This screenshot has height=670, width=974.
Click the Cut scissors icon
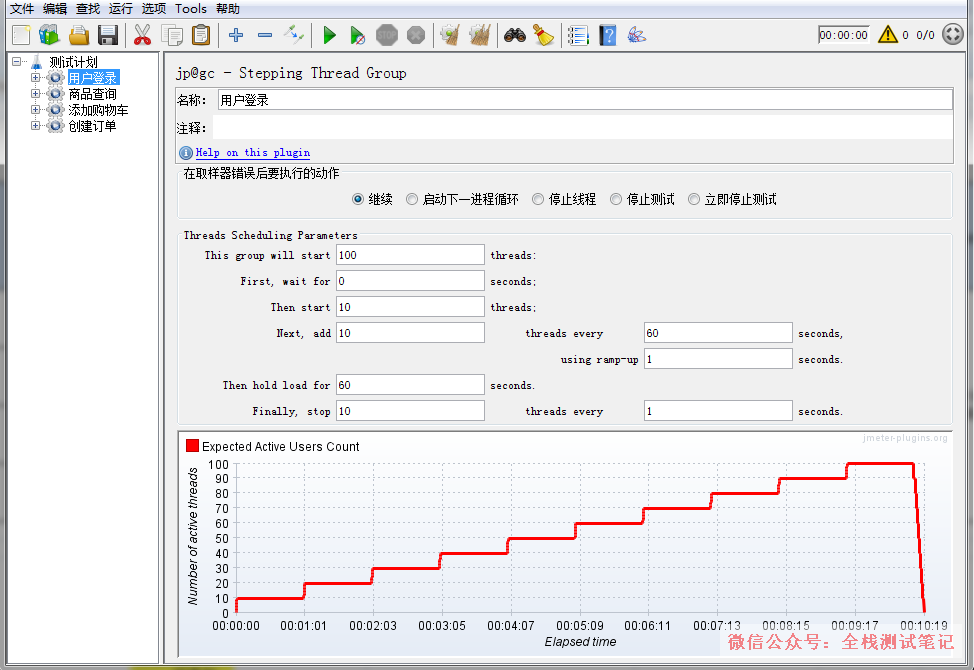tap(142, 35)
